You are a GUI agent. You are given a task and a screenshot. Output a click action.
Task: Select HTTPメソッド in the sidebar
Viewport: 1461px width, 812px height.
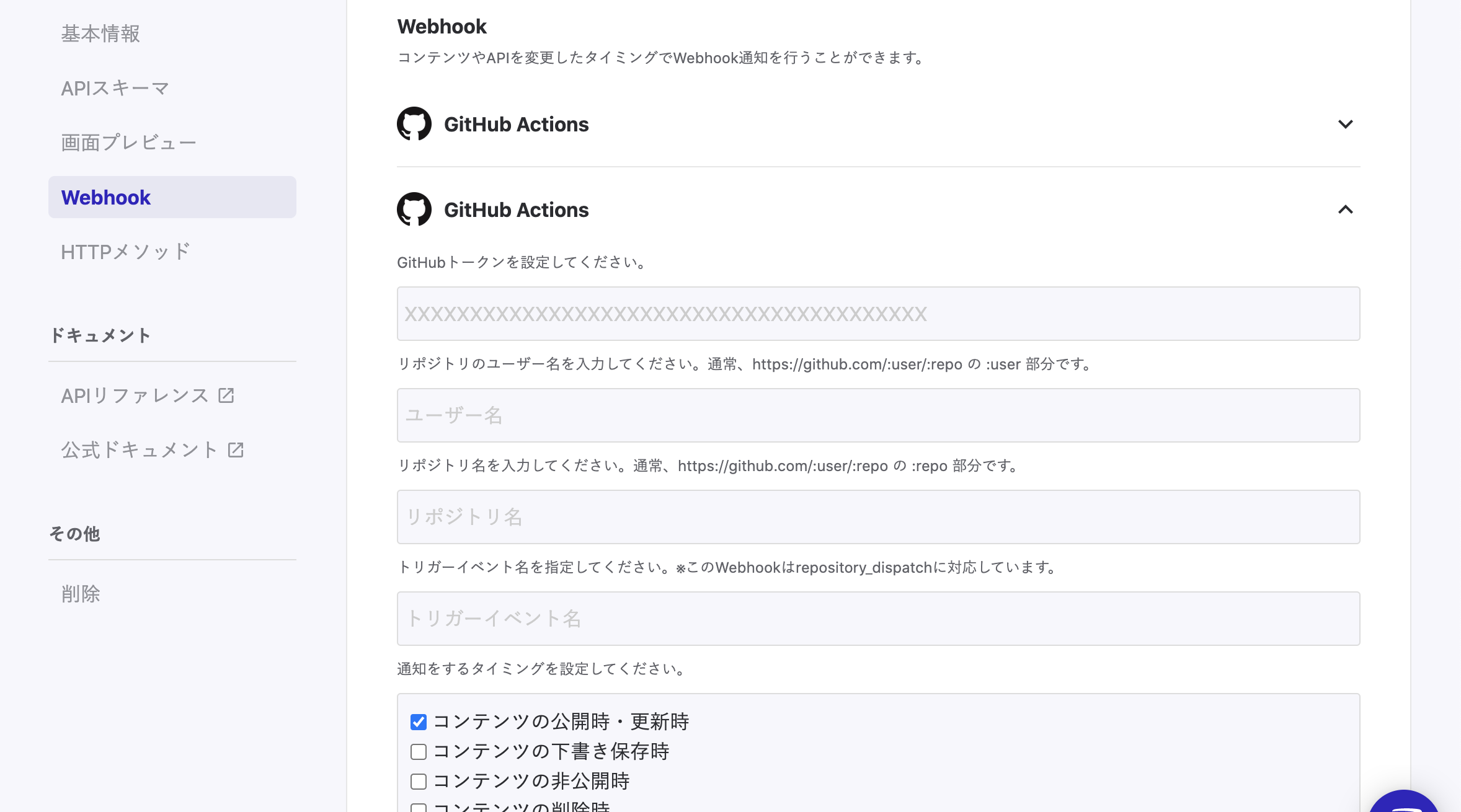coord(125,250)
